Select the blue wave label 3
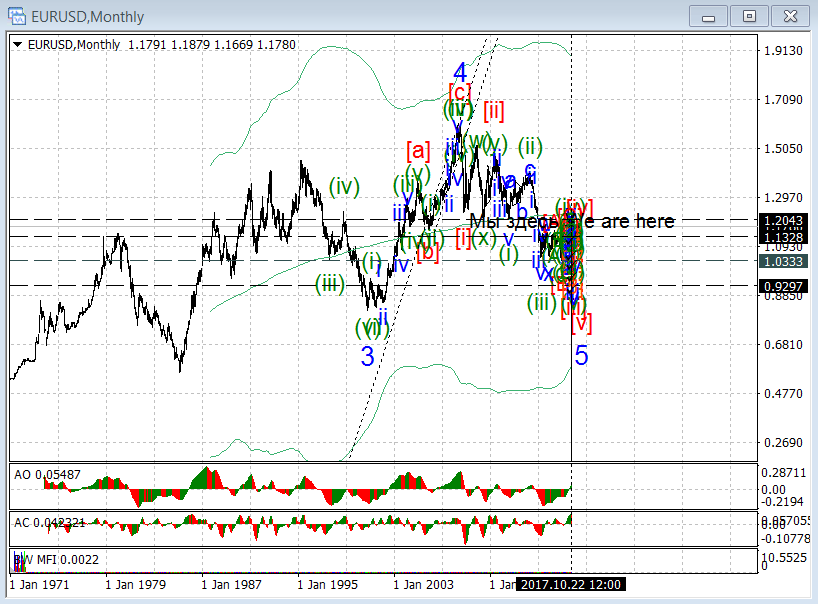818x604 pixels. tap(368, 356)
